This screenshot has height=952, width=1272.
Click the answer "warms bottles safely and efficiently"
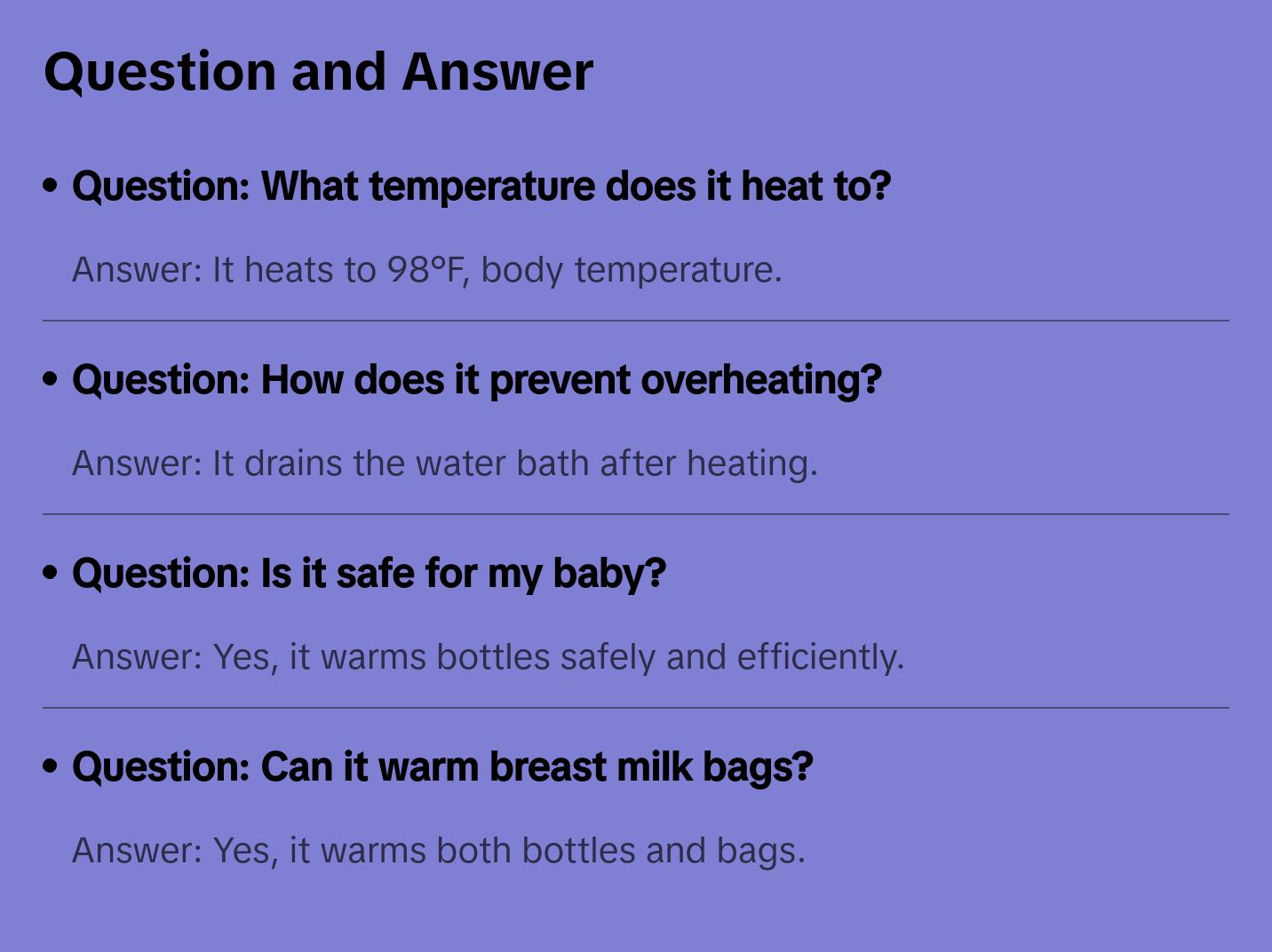pyautogui.click(x=488, y=657)
